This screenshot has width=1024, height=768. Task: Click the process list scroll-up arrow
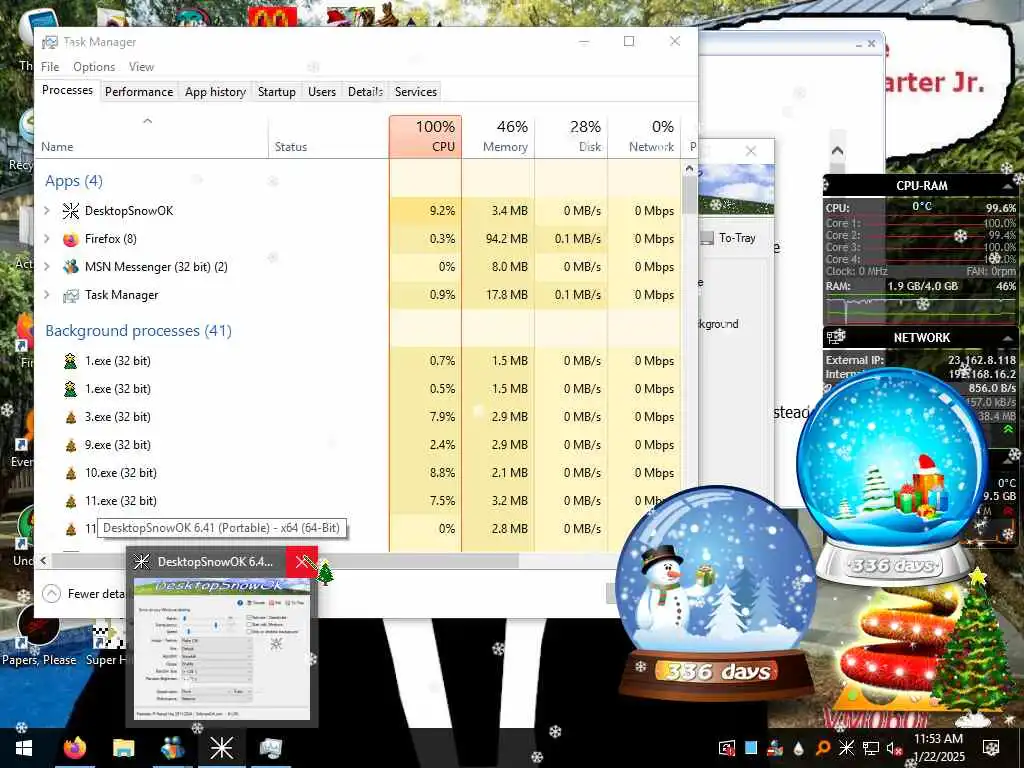pos(689,168)
